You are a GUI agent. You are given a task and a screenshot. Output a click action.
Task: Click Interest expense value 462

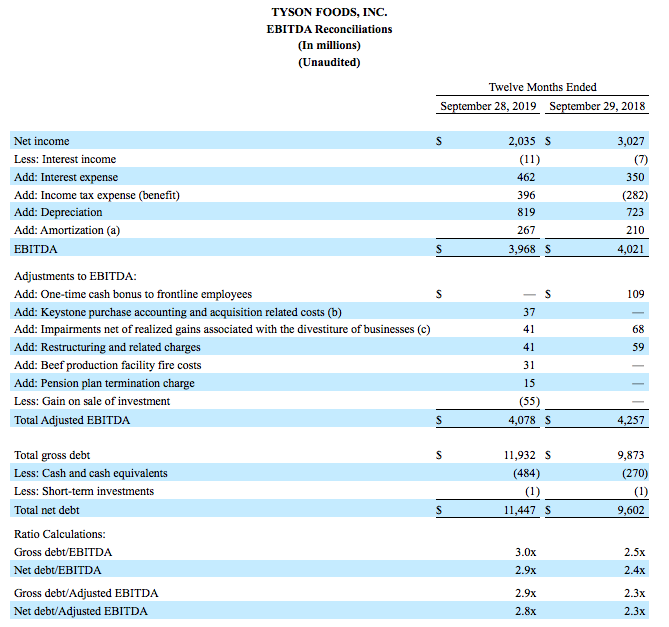click(x=526, y=177)
